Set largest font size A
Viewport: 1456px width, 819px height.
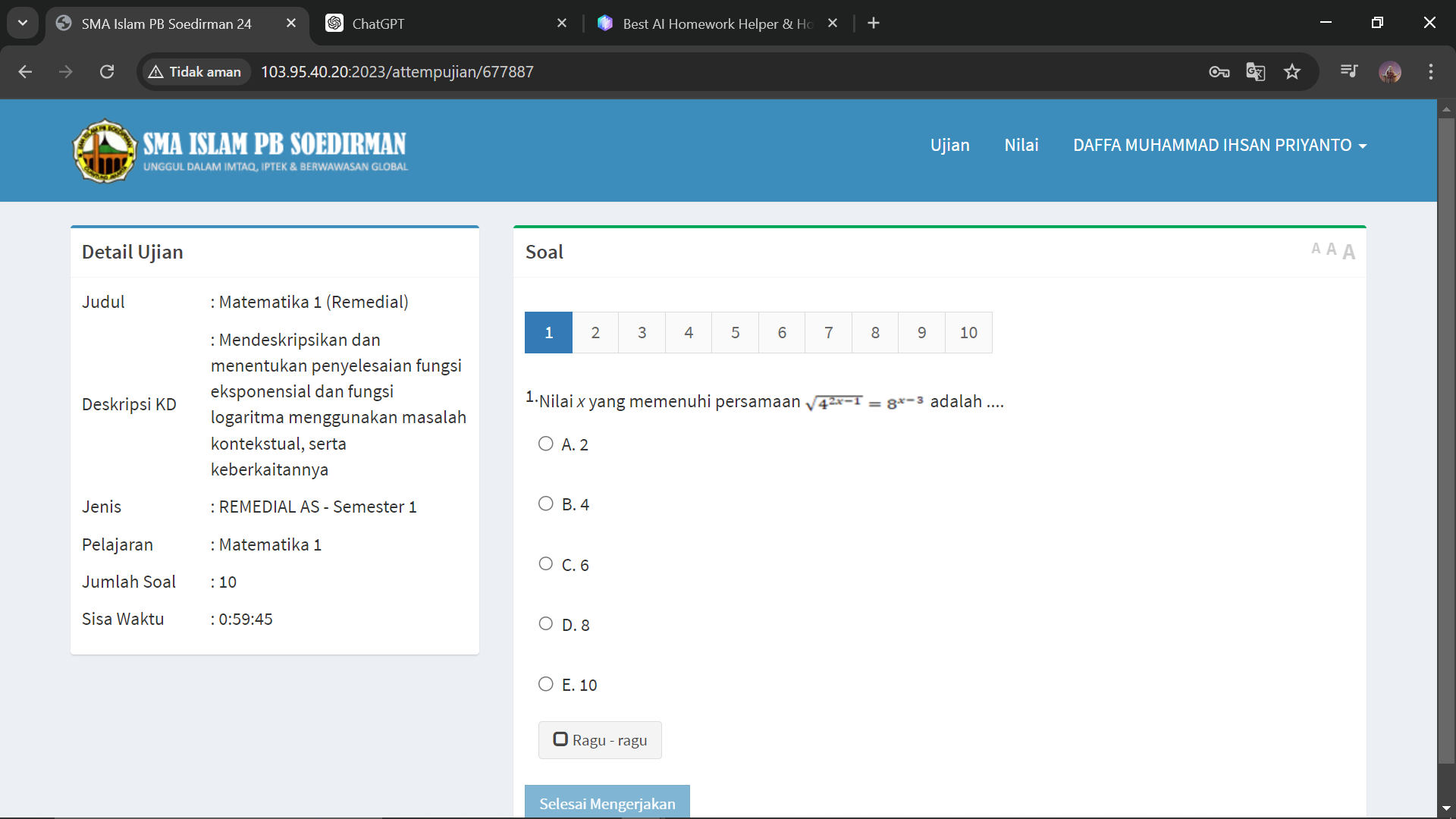click(1348, 252)
